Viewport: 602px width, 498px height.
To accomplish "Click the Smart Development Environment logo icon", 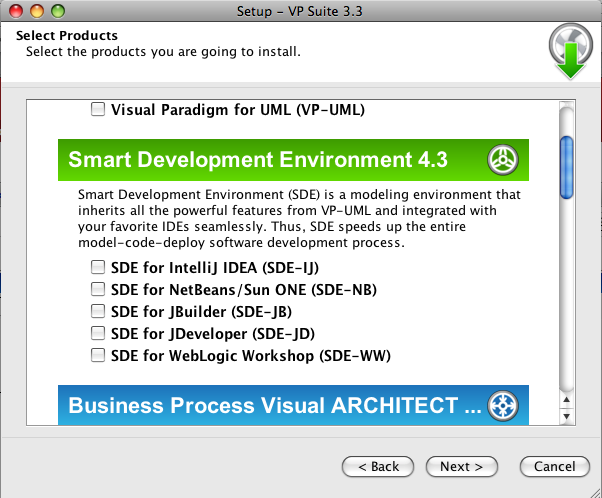I will click(x=503, y=160).
